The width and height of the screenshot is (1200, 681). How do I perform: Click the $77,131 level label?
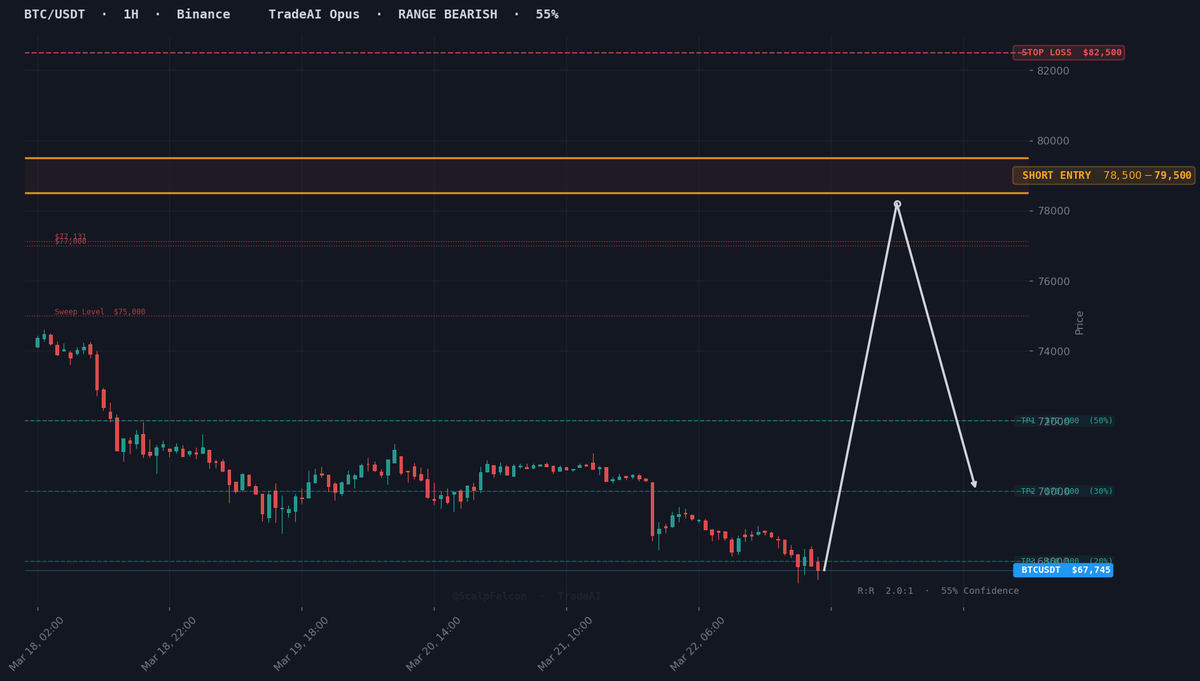[70, 237]
